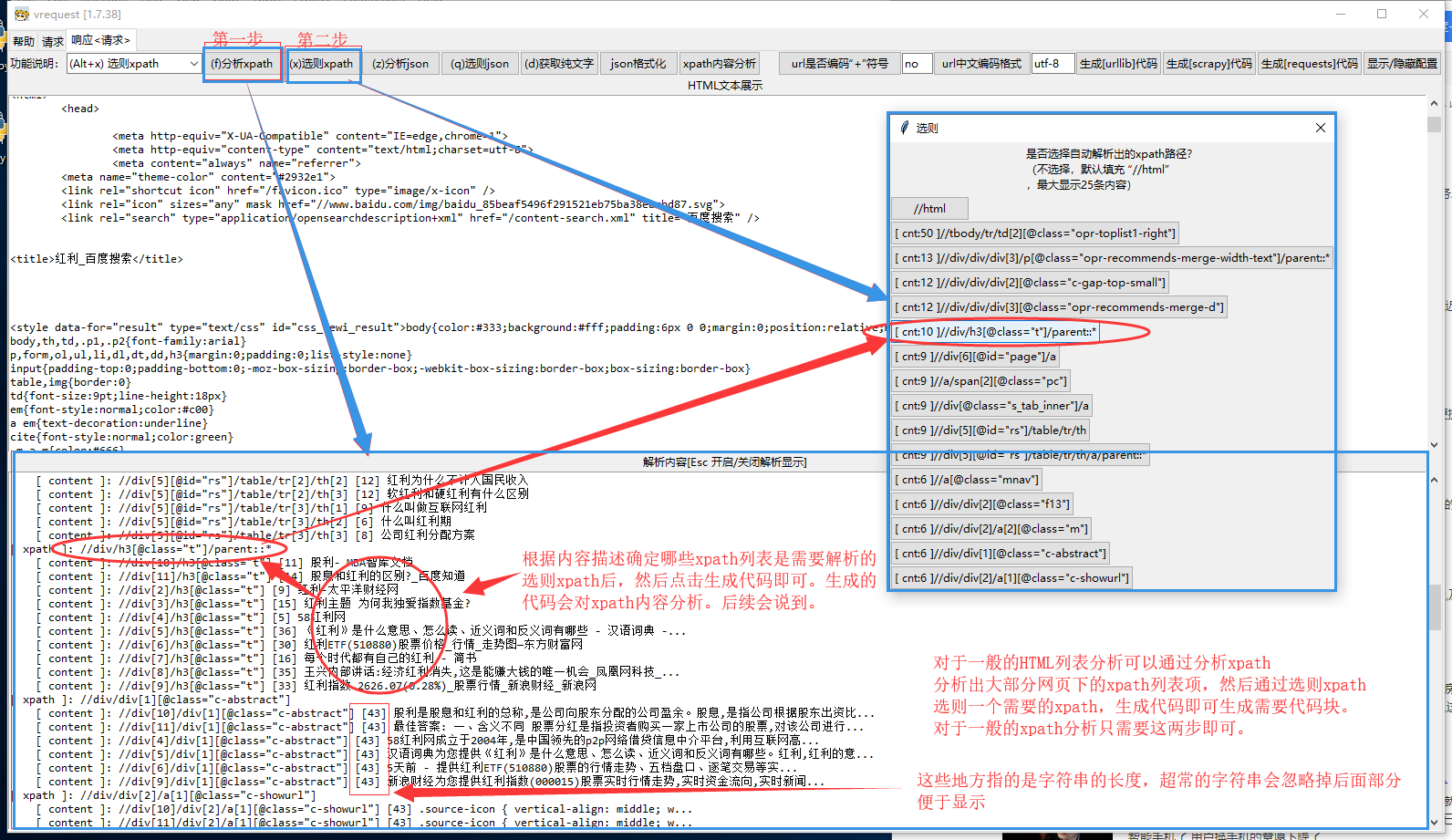Click the 'no' input field

point(917,64)
